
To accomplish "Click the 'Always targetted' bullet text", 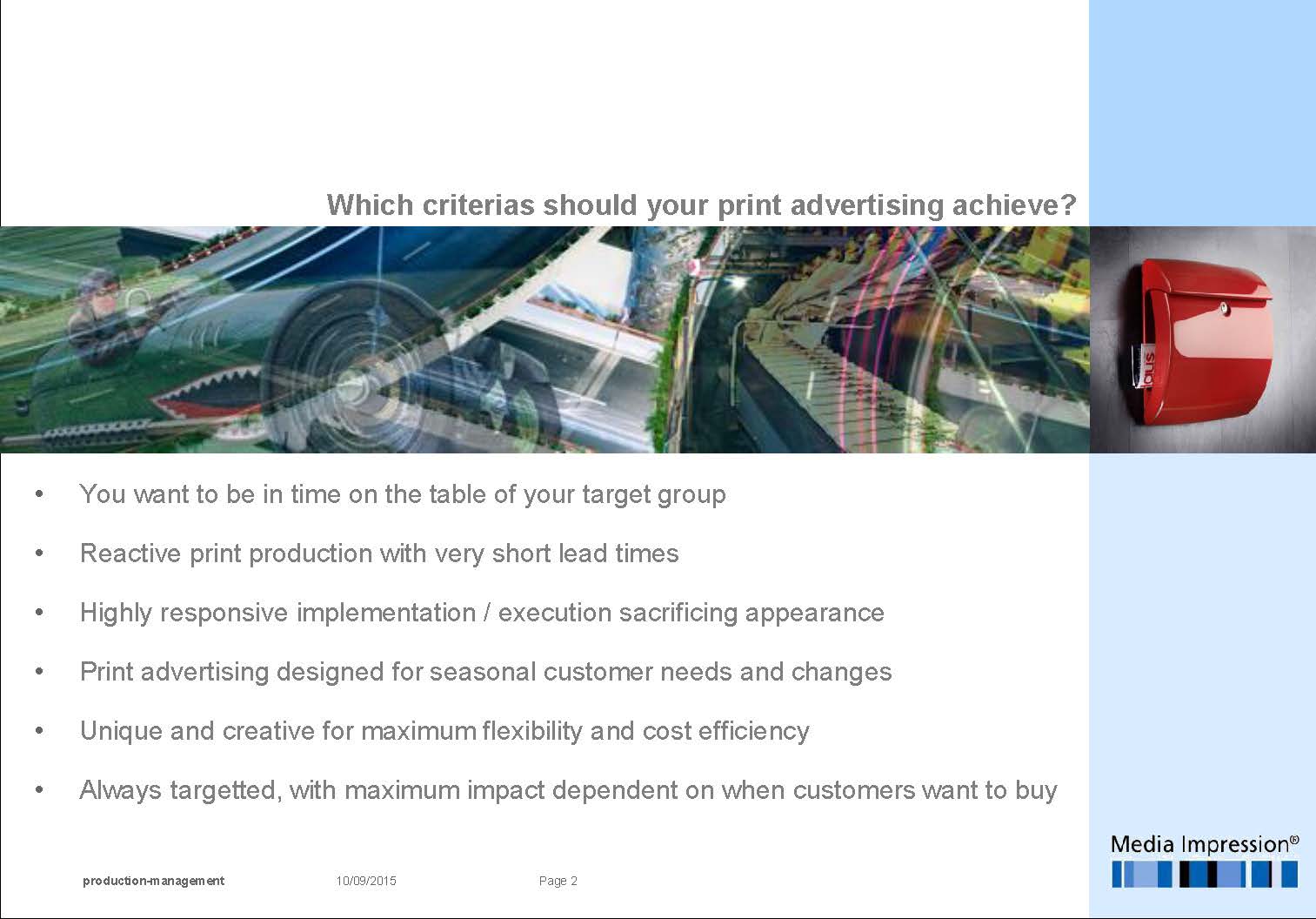I will click(568, 790).
